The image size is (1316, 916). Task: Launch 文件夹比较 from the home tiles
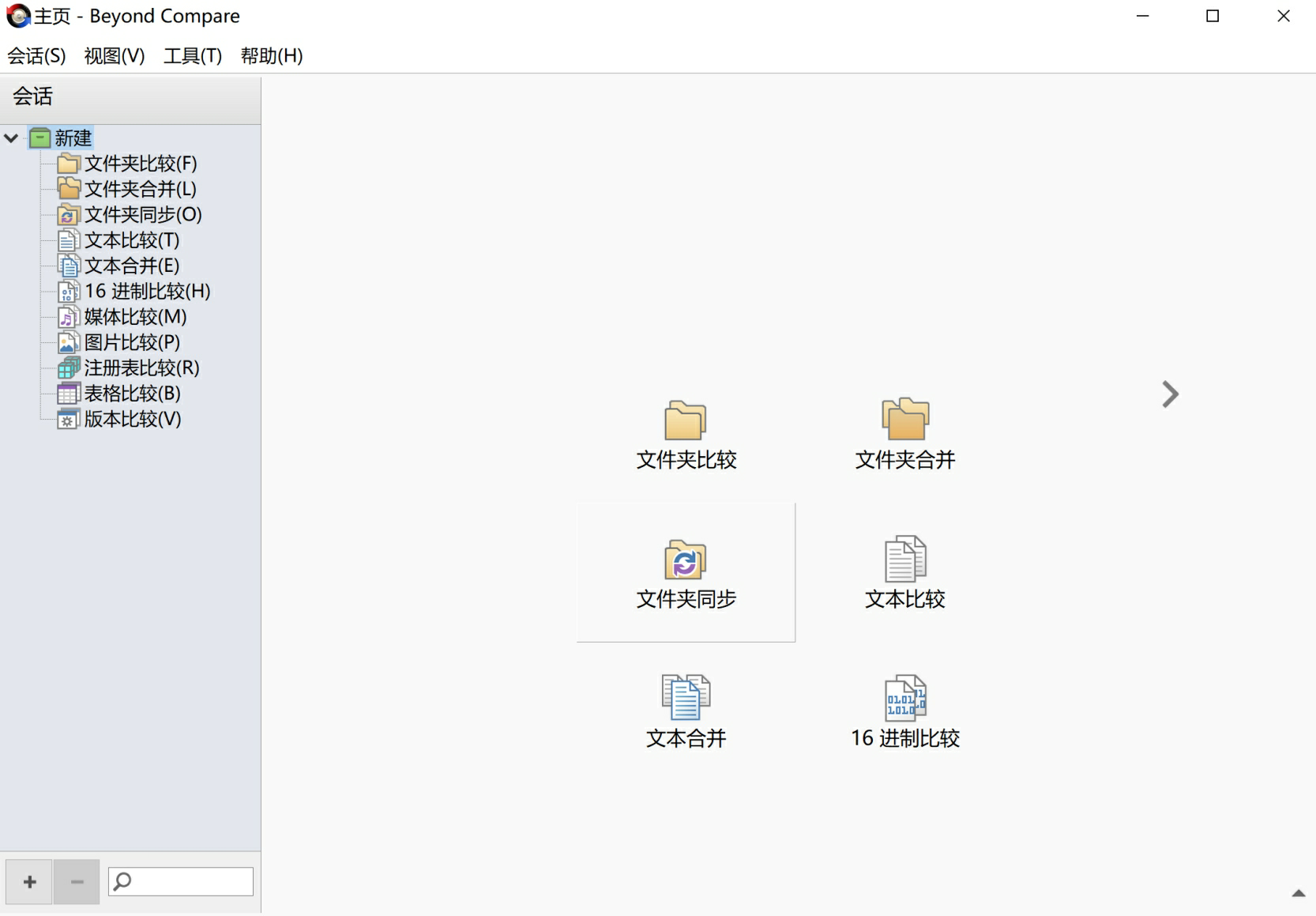[686, 434]
